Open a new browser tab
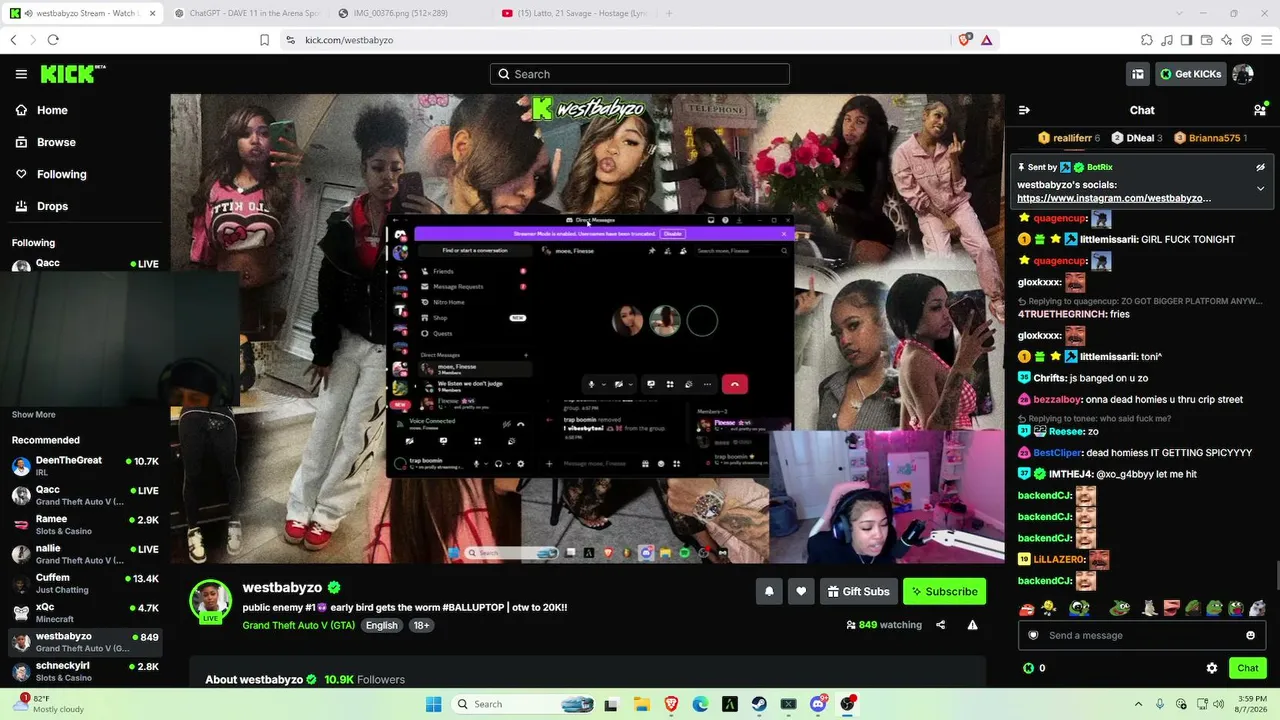This screenshot has height=720, width=1280. pyautogui.click(x=669, y=13)
